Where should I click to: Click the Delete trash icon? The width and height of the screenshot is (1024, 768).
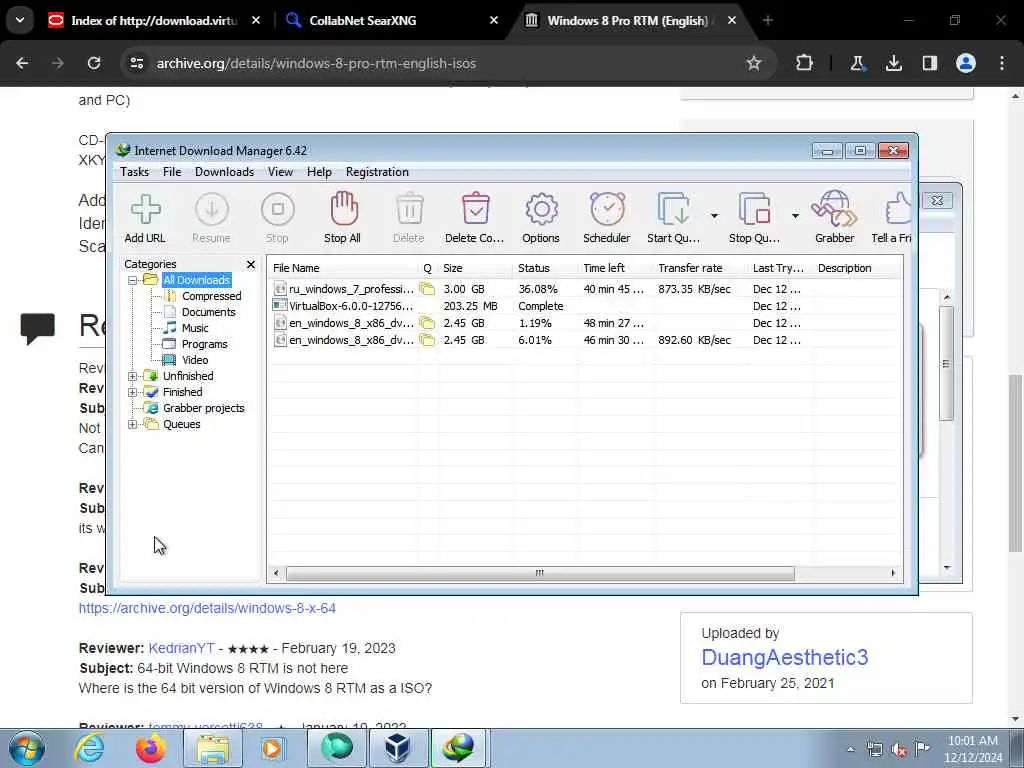coord(409,218)
